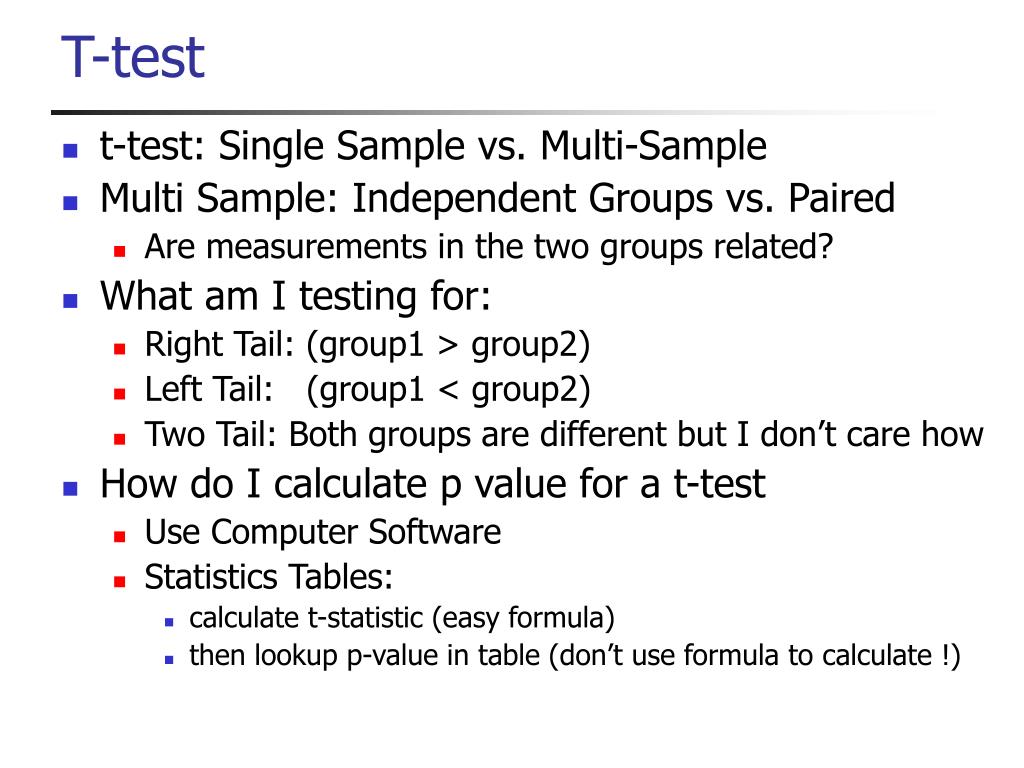
Task: Click the blue bullet before 't-test: Single Sample'
Action: tap(71, 151)
